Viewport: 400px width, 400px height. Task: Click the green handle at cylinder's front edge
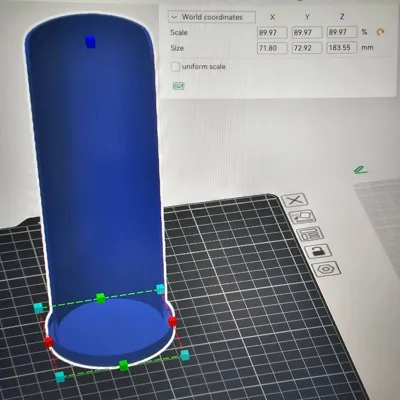click(x=124, y=365)
